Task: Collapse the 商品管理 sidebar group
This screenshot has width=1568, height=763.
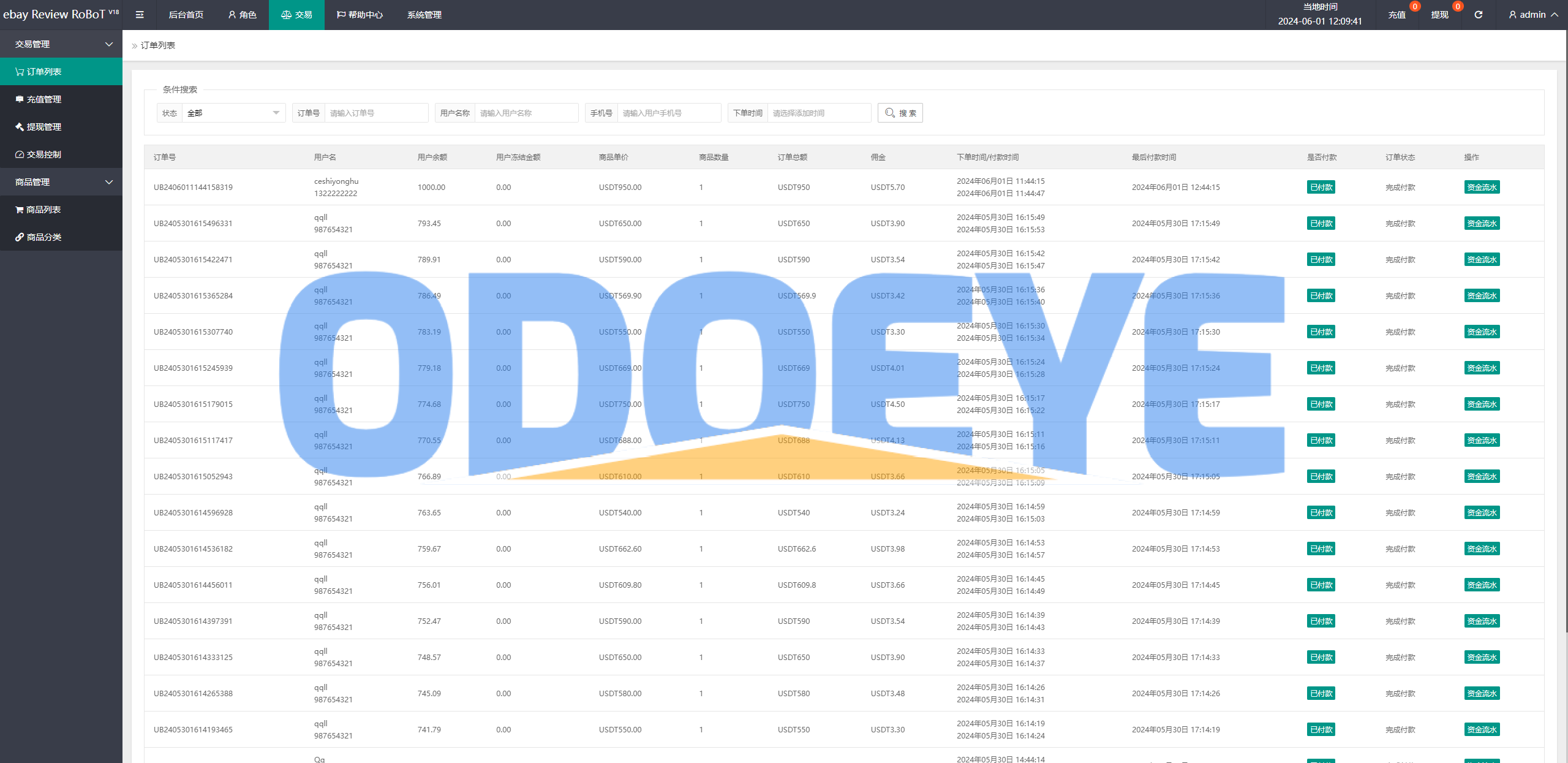Action: coord(61,182)
